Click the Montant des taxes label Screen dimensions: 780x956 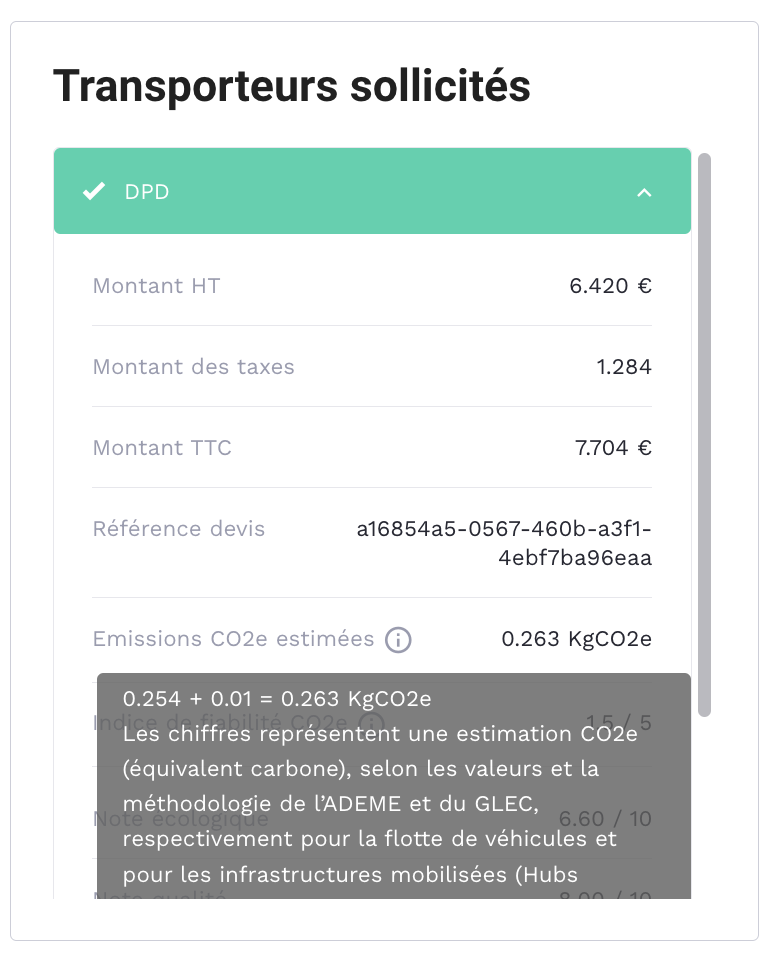pos(193,367)
